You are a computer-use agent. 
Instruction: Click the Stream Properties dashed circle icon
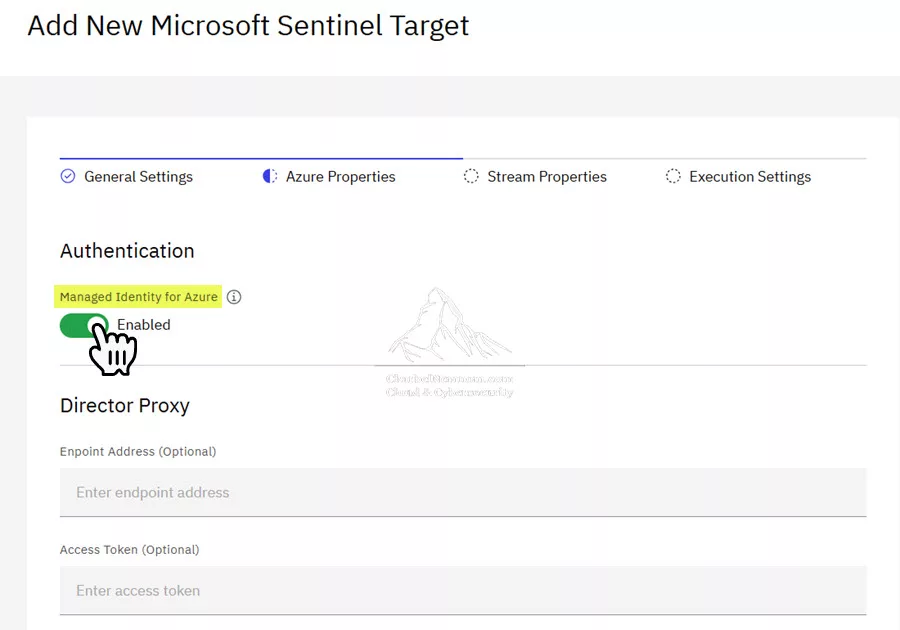(471, 176)
